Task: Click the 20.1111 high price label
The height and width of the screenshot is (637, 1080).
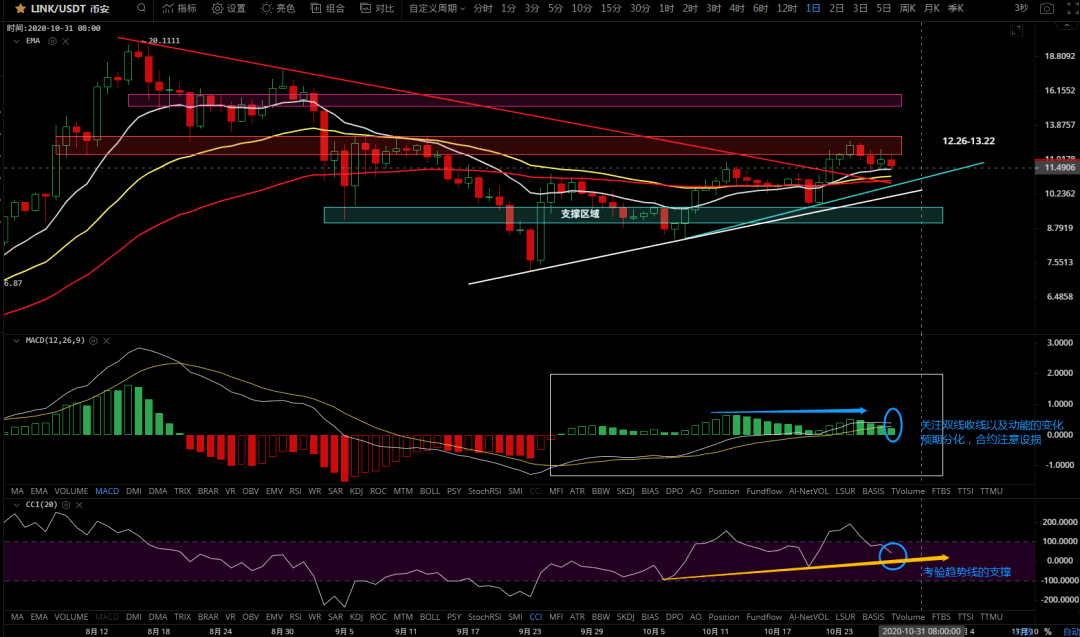Action: click(x=164, y=41)
